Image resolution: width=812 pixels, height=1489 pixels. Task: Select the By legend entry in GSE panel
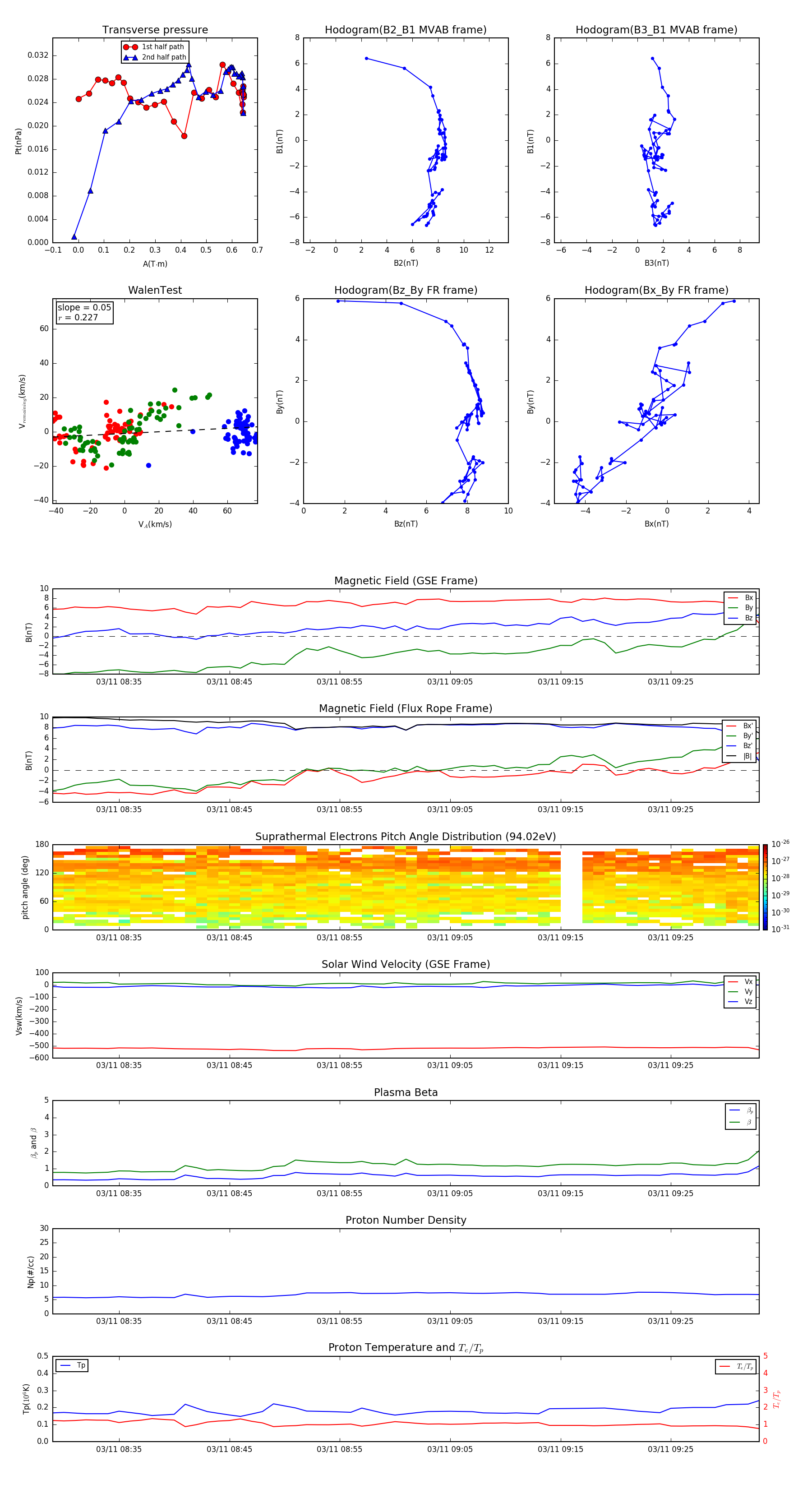click(x=740, y=607)
